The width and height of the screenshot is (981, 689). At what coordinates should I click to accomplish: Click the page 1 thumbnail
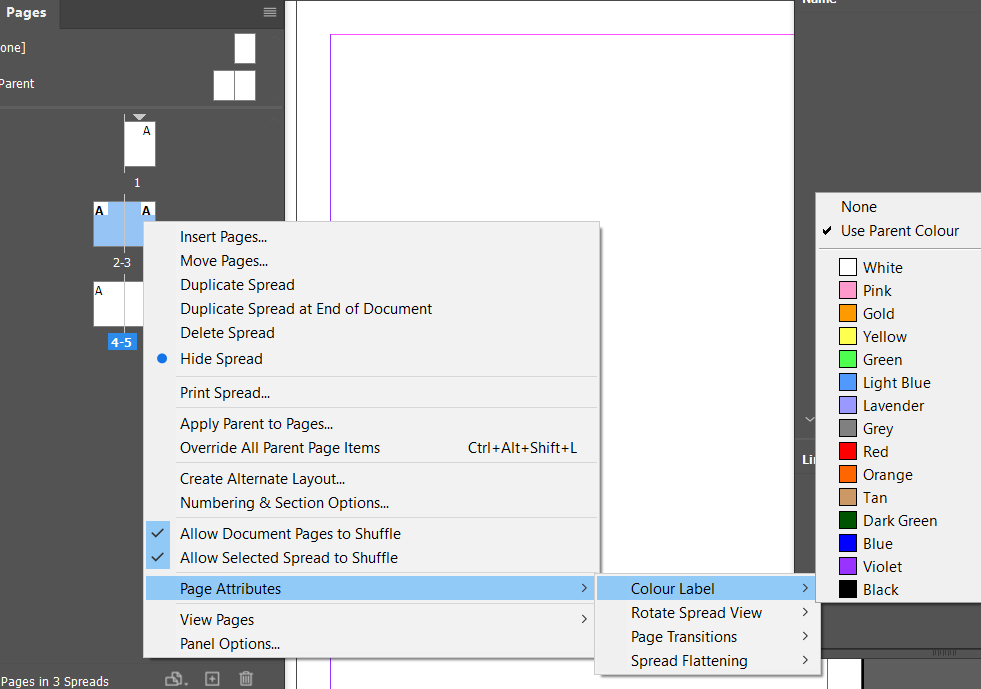139,142
